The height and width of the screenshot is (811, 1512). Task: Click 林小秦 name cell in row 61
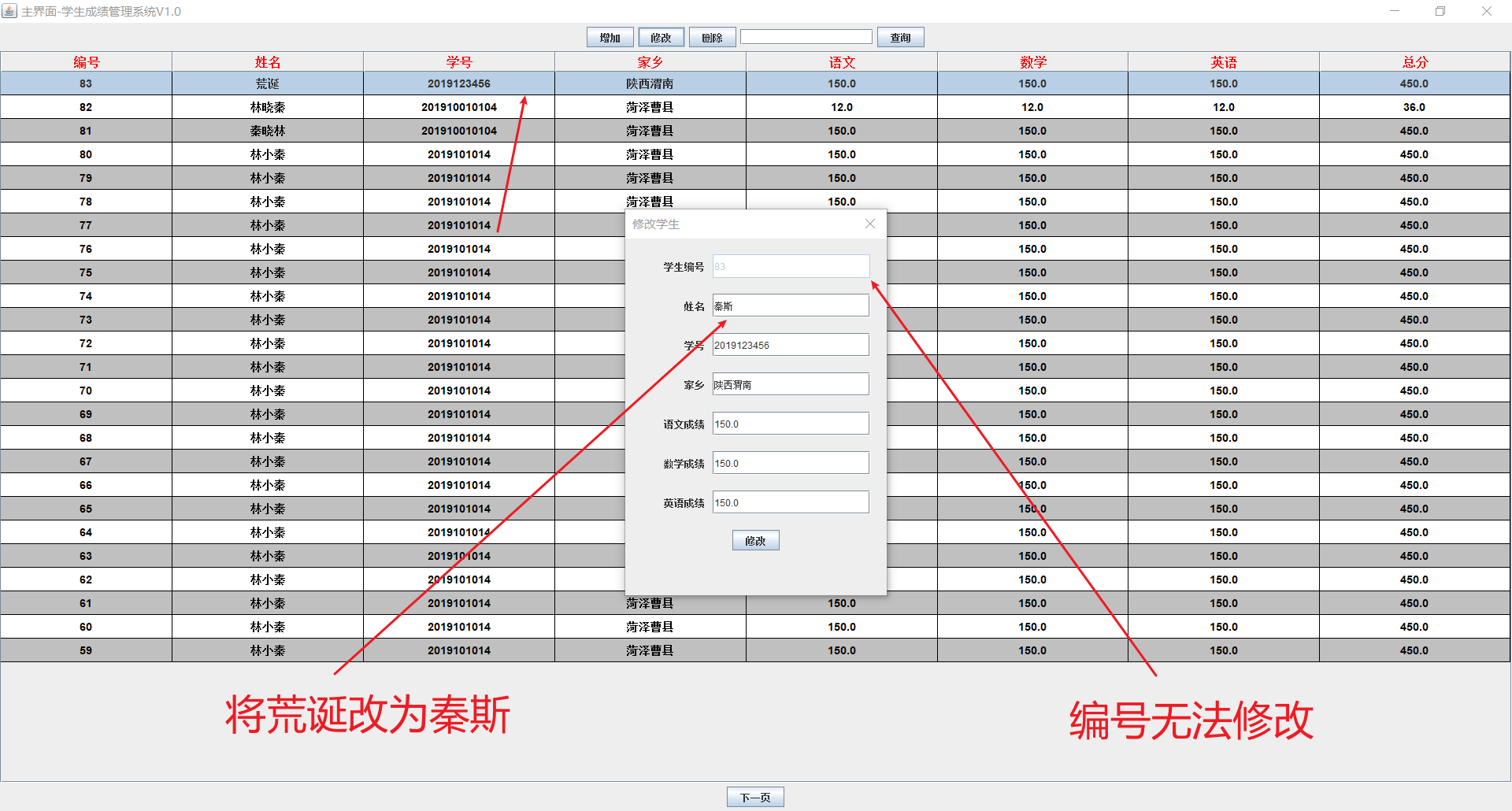[268, 603]
